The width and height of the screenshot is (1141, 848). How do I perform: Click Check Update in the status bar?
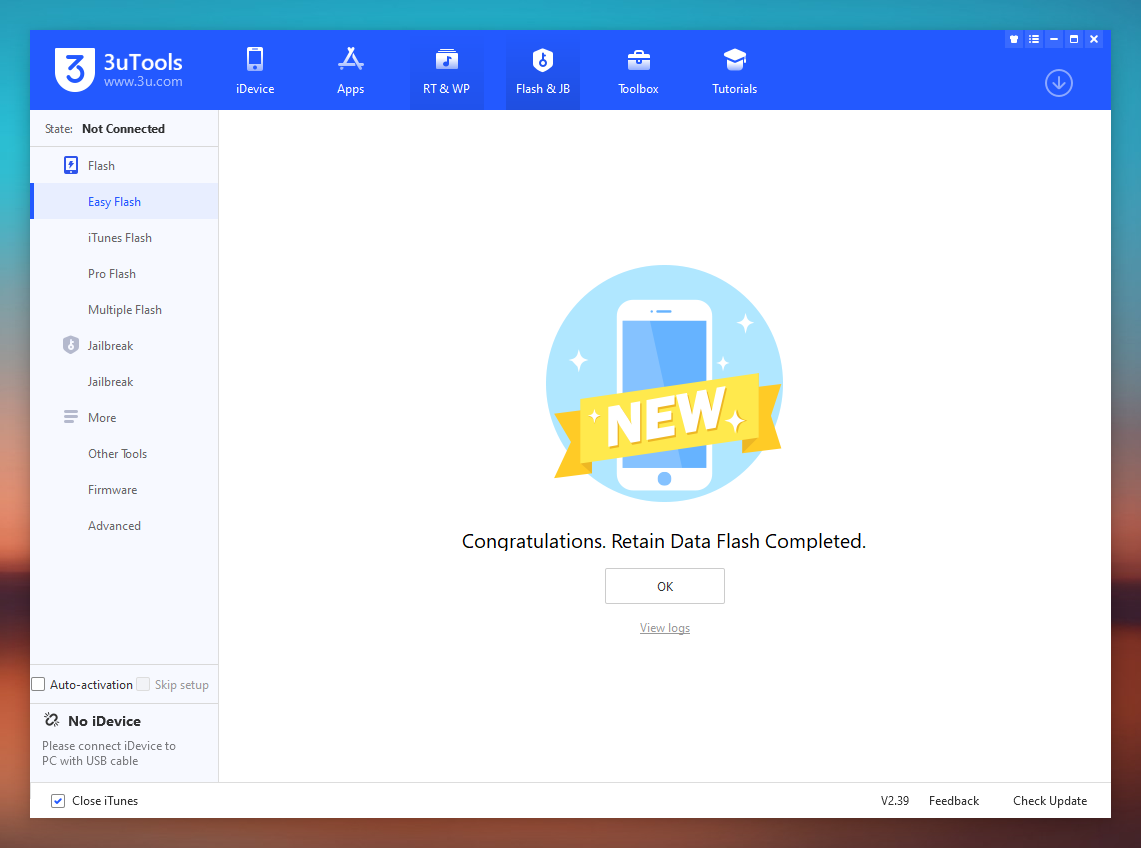1049,801
